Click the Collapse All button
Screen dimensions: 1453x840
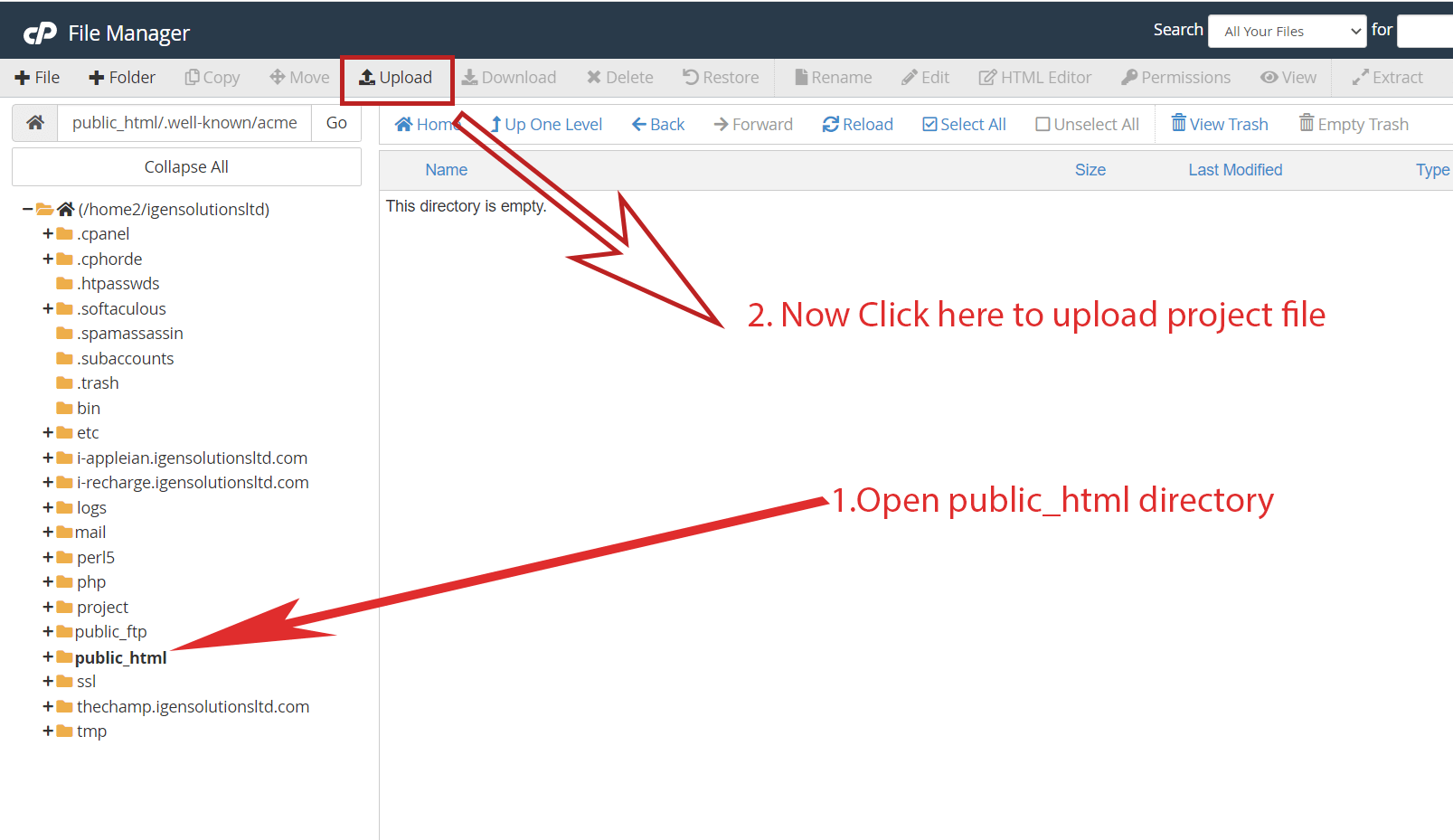pos(186,167)
